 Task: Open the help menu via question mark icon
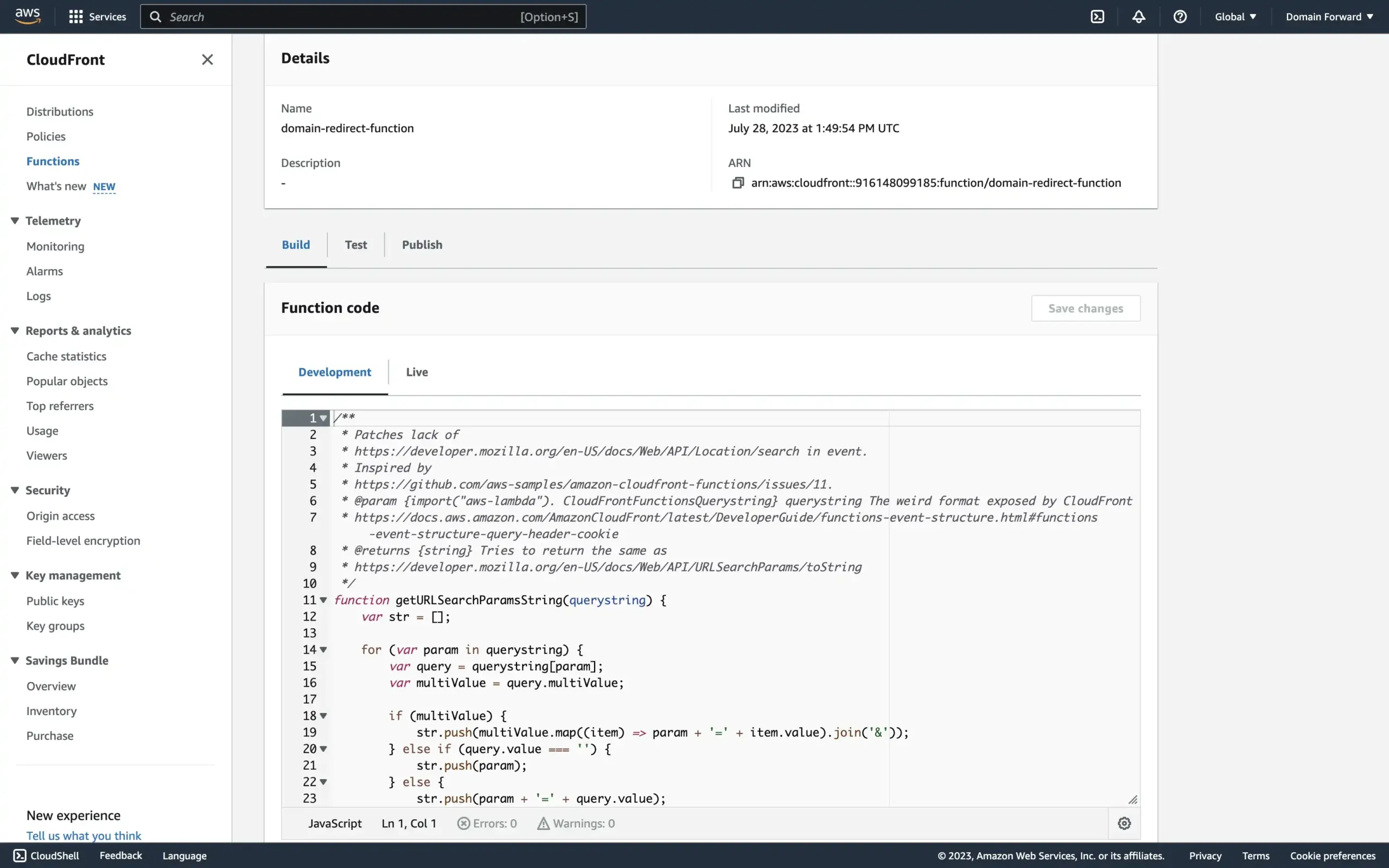coord(1180,16)
